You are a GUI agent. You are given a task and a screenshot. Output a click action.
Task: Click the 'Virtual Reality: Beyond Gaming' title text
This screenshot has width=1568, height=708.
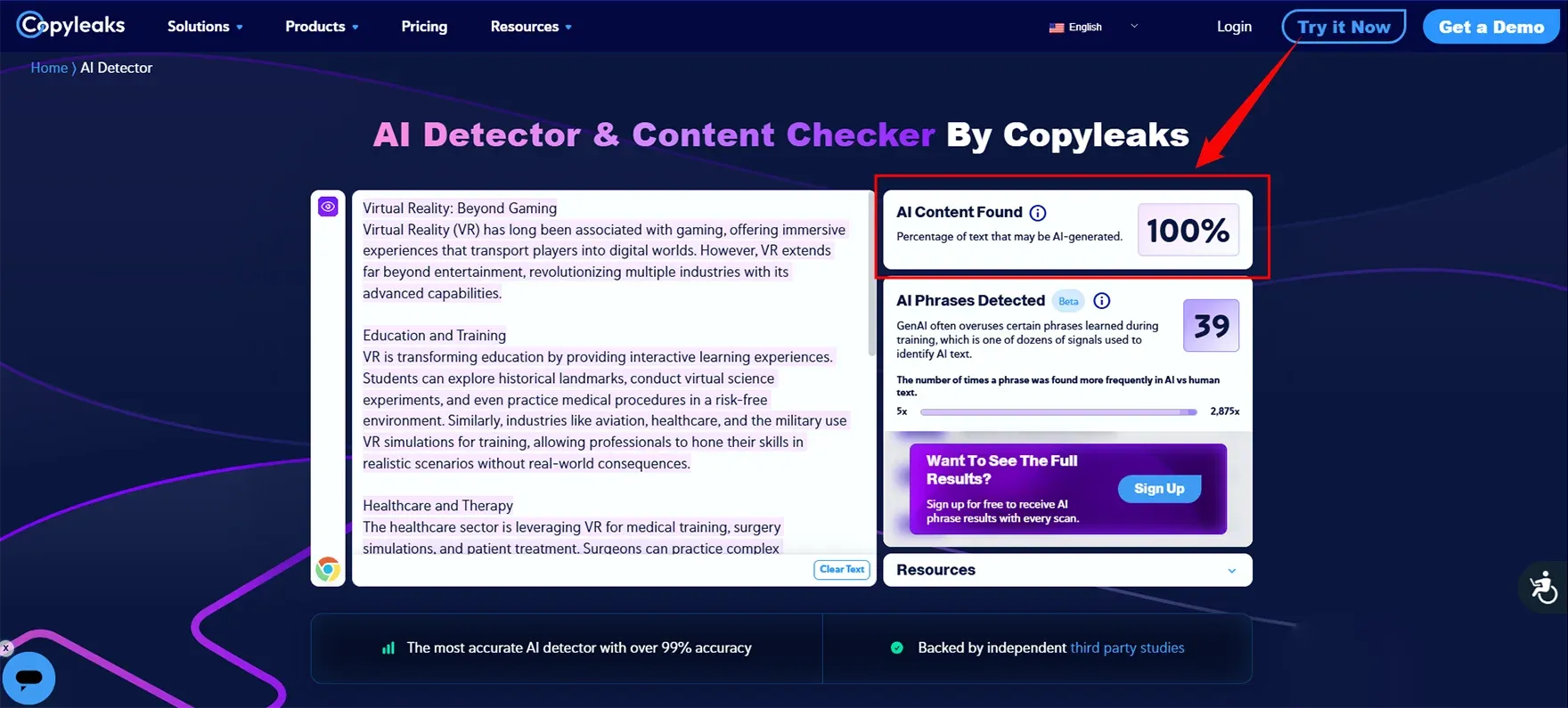[x=460, y=208]
